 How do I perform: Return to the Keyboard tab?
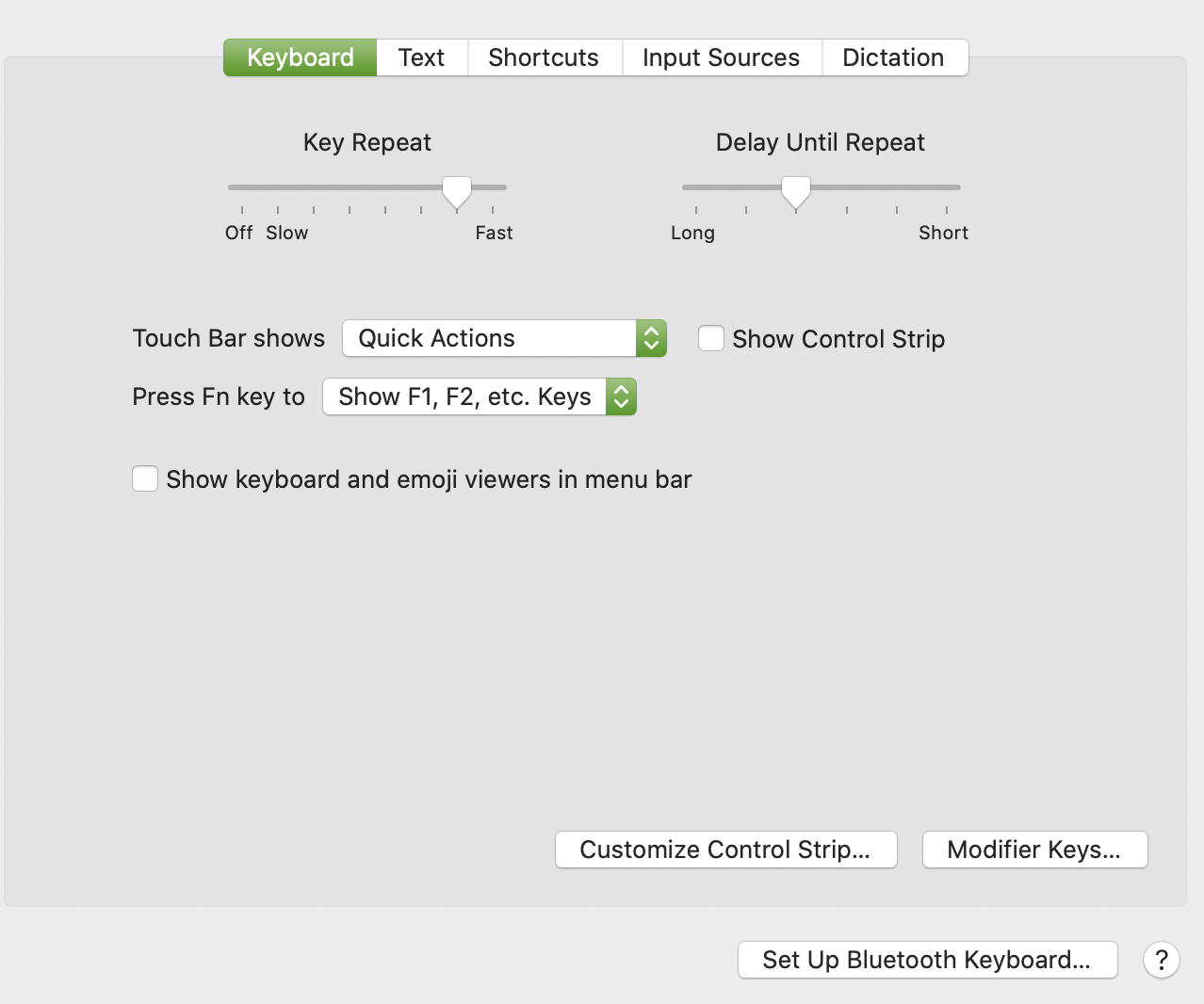(300, 57)
